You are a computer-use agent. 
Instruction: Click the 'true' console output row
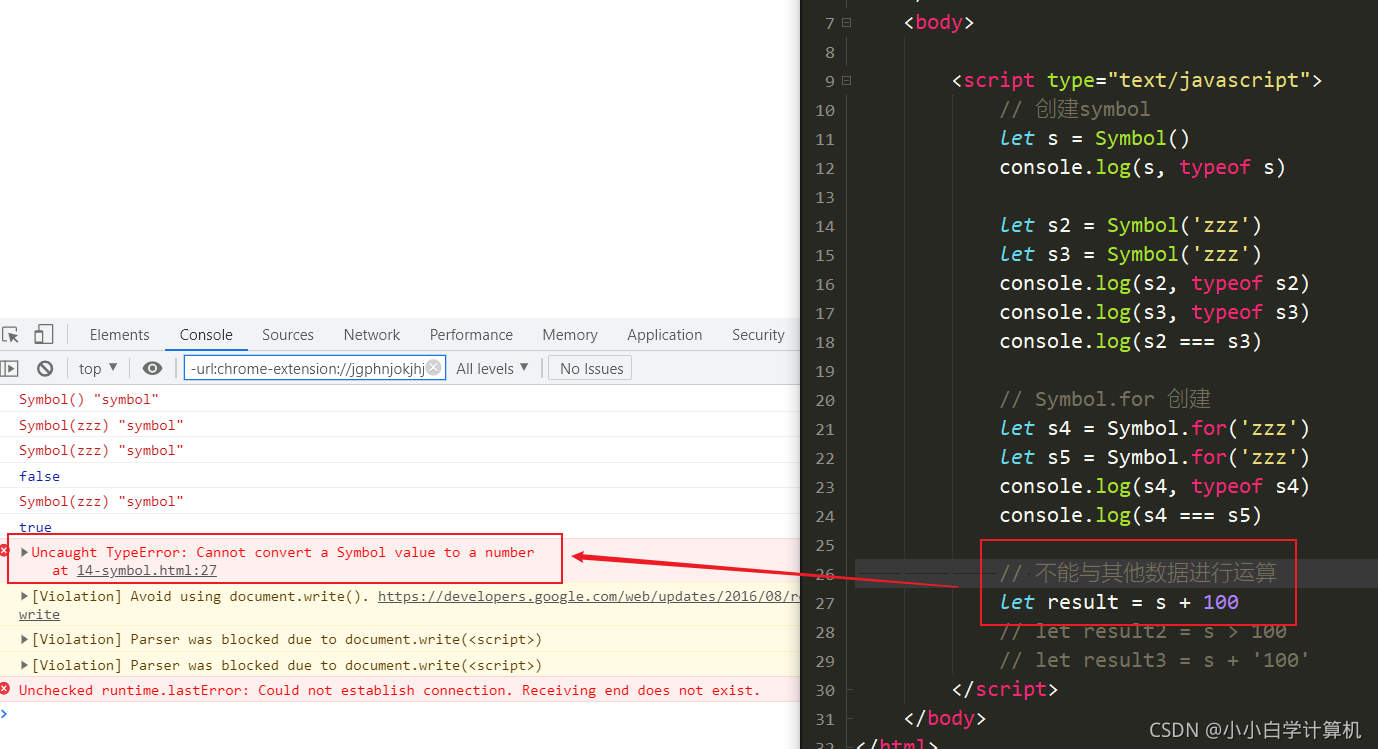pos(400,527)
